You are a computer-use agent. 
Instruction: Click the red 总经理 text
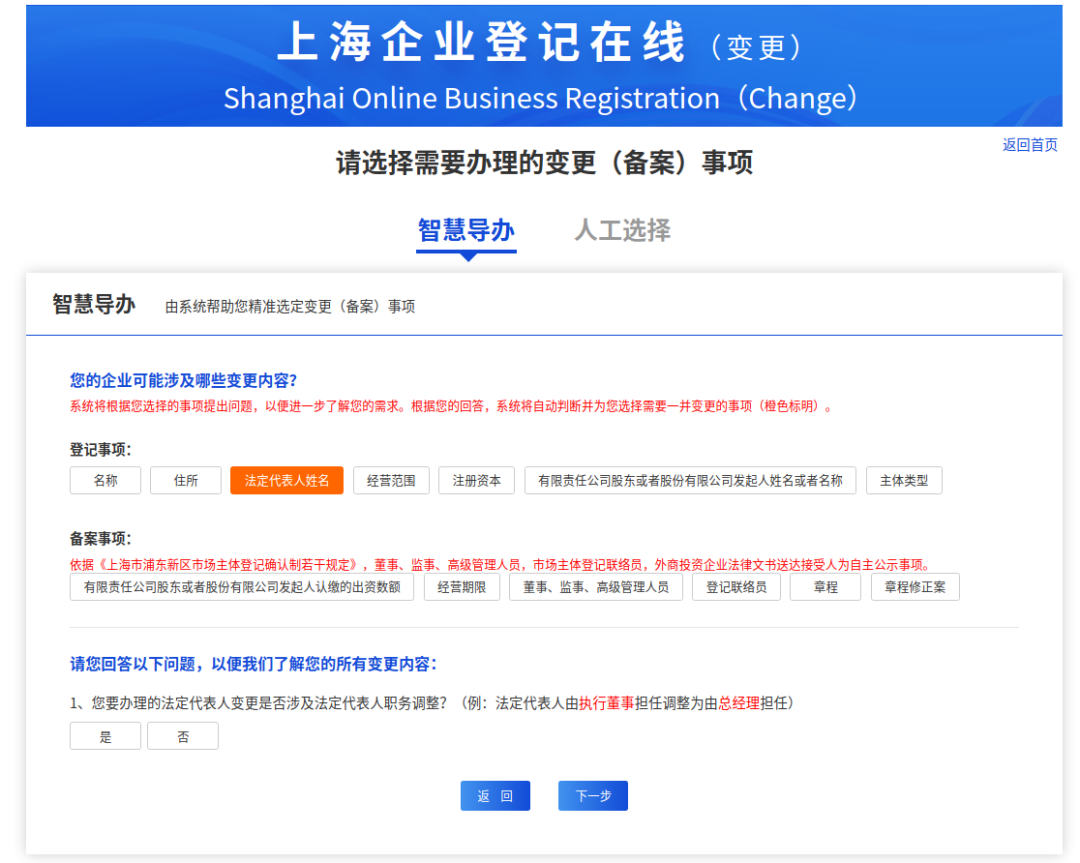pos(739,703)
